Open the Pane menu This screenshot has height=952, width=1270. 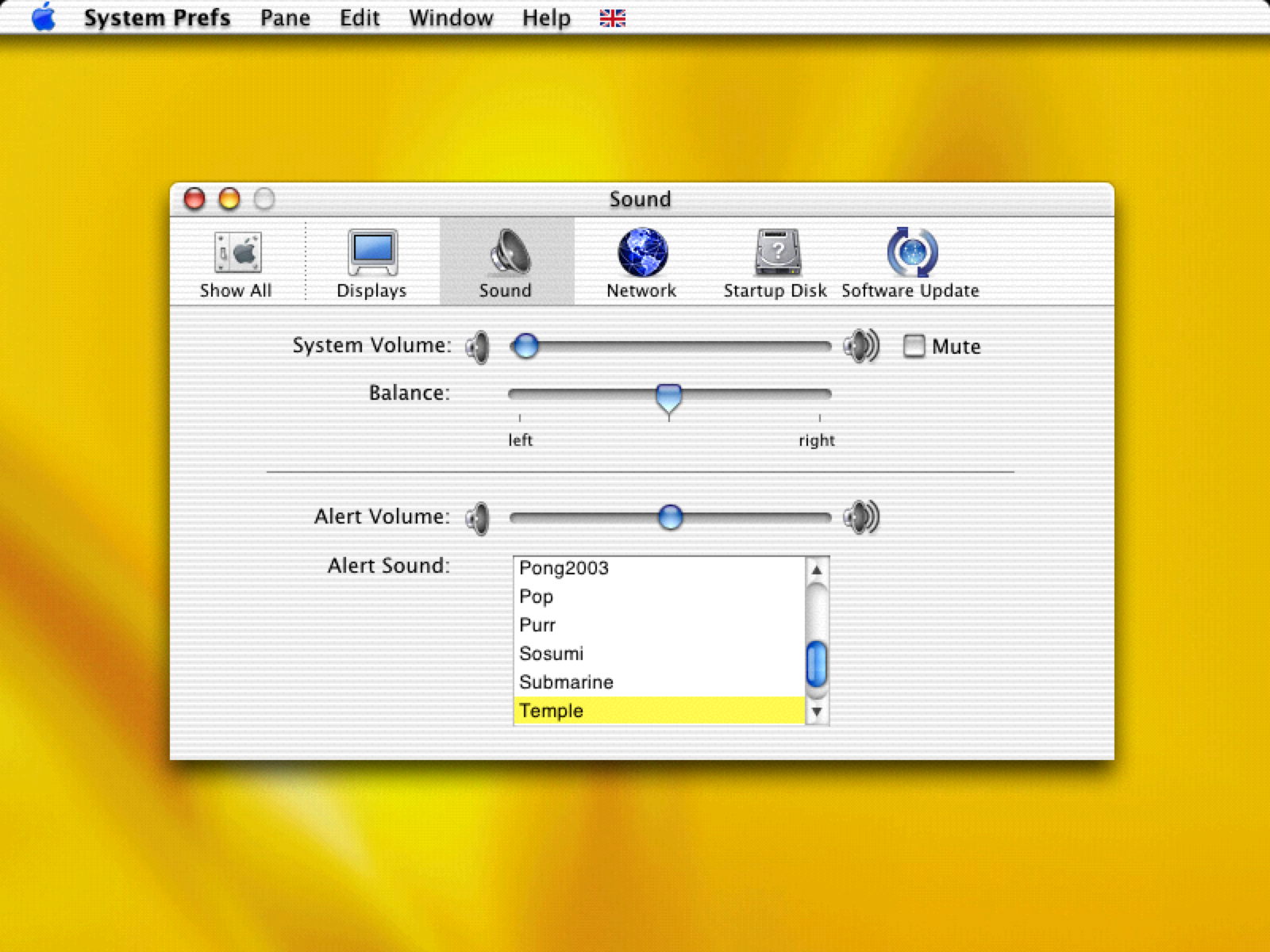[285, 18]
